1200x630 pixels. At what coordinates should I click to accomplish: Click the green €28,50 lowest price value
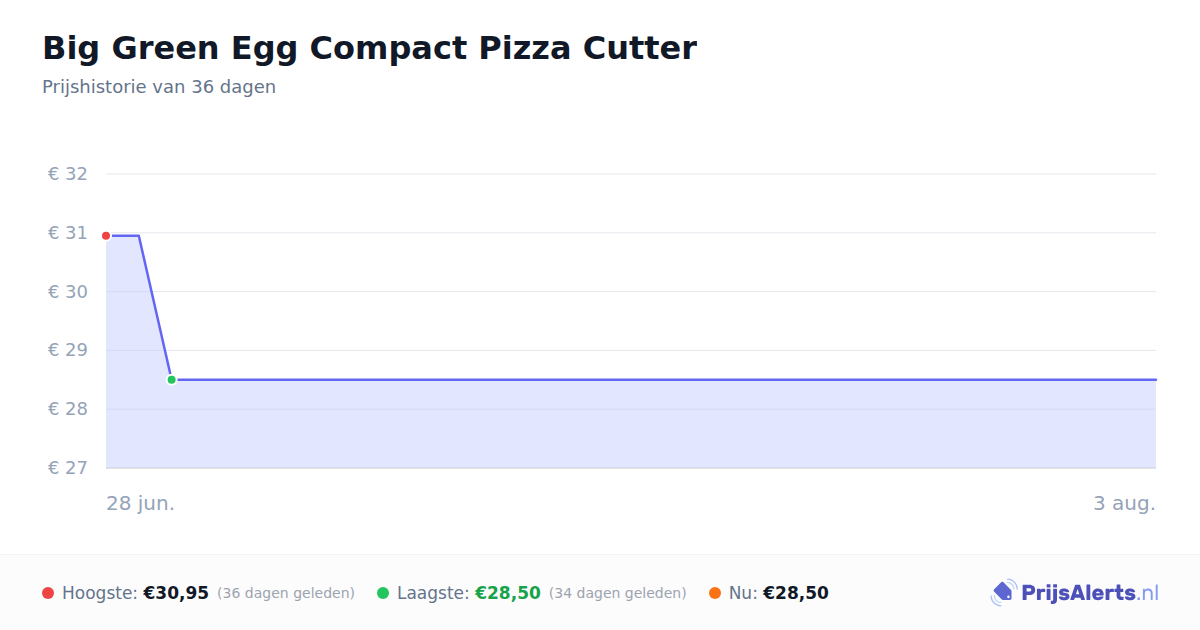point(508,593)
